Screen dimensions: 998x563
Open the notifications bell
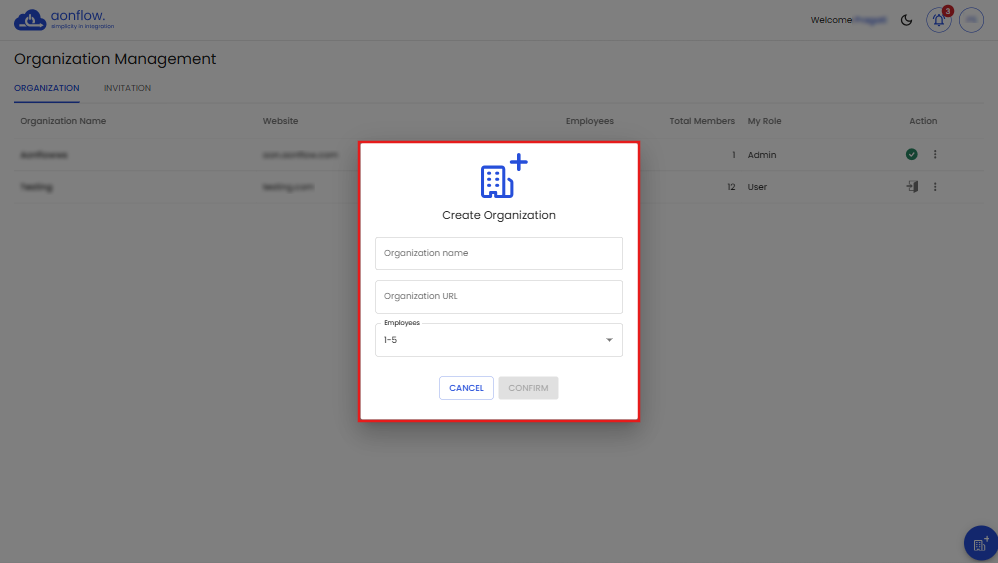938,20
